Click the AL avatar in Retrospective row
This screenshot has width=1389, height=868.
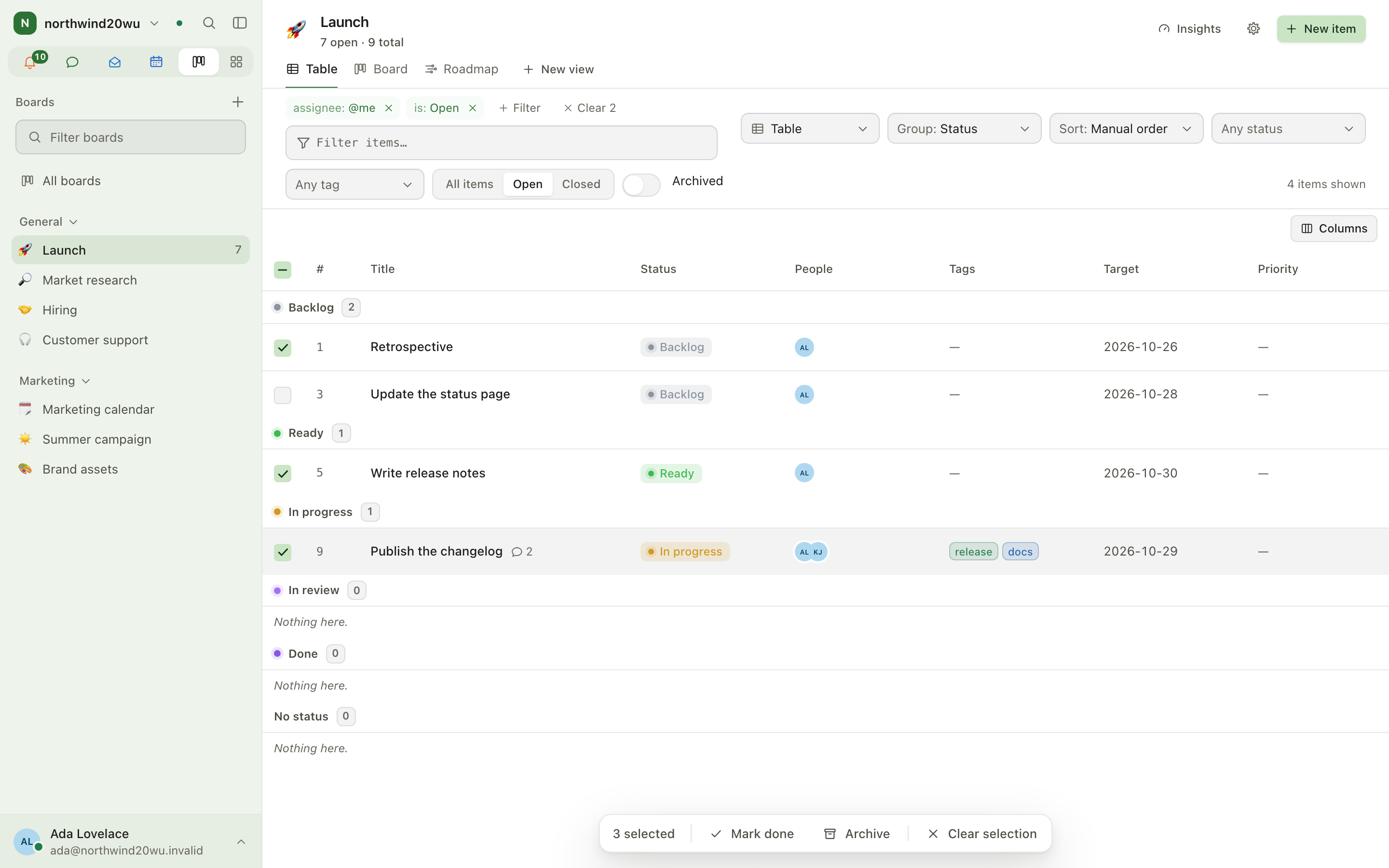[804, 347]
